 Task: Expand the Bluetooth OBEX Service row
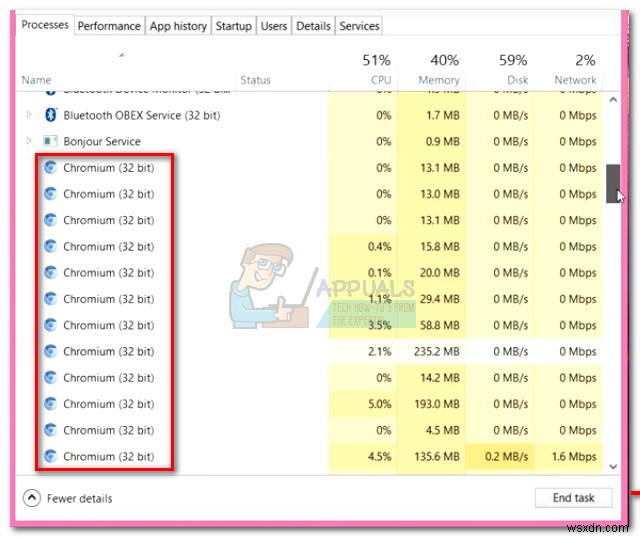tap(29, 115)
